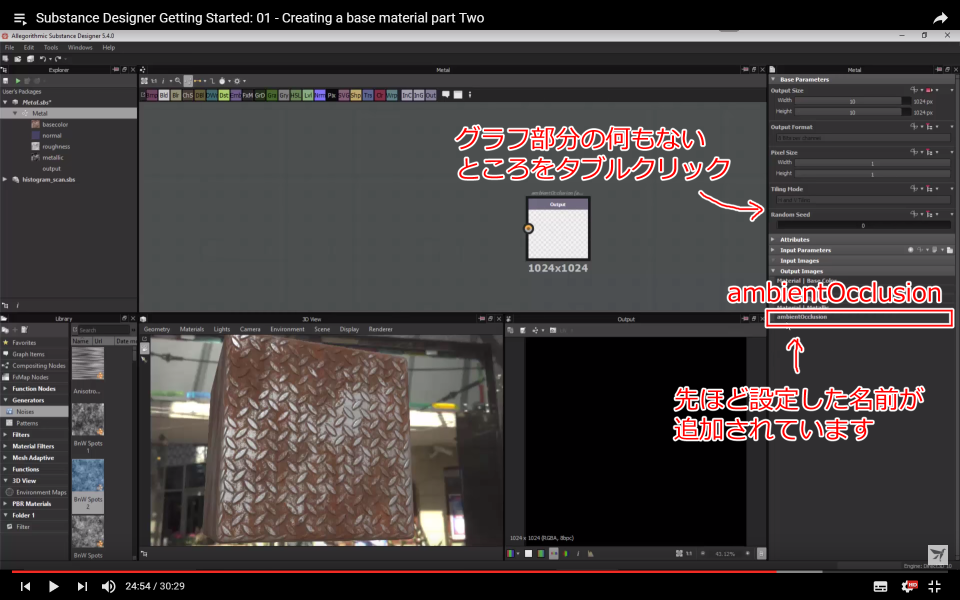Add a Distance (Dst) node from toolbar
The height and width of the screenshot is (600, 960).
pos(224,95)
